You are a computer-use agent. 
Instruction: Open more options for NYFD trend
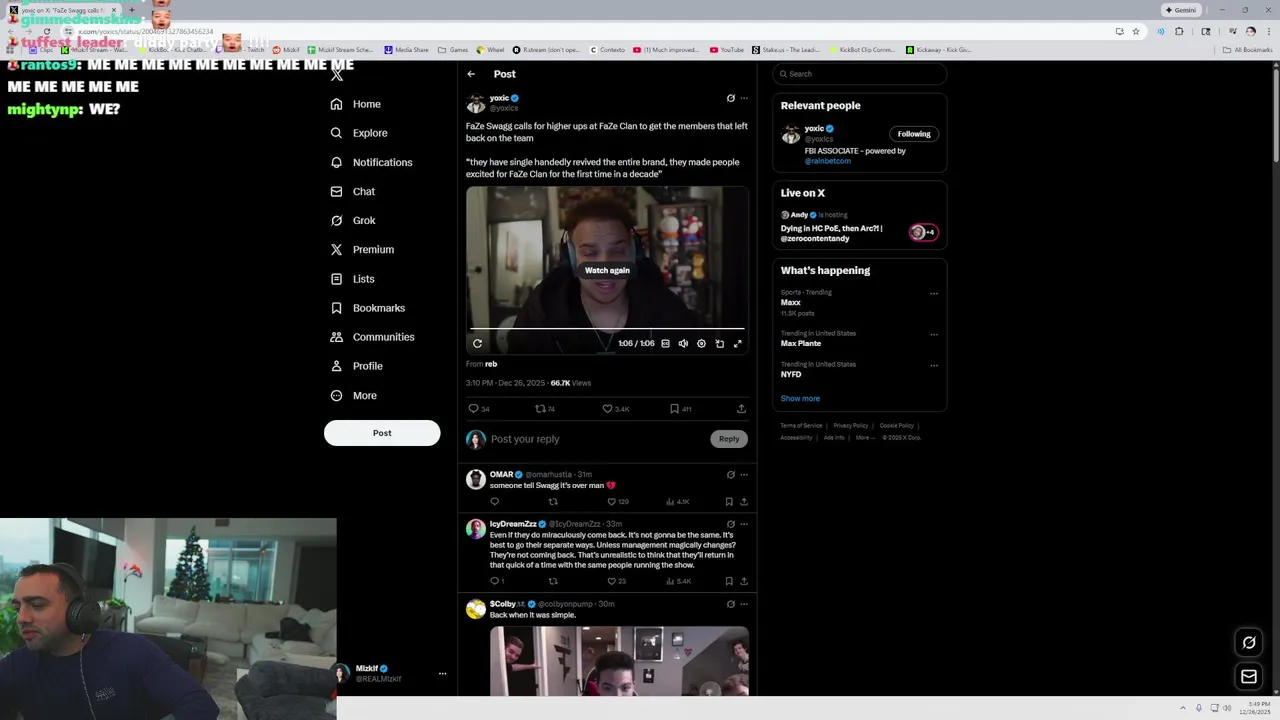[934, 366]
